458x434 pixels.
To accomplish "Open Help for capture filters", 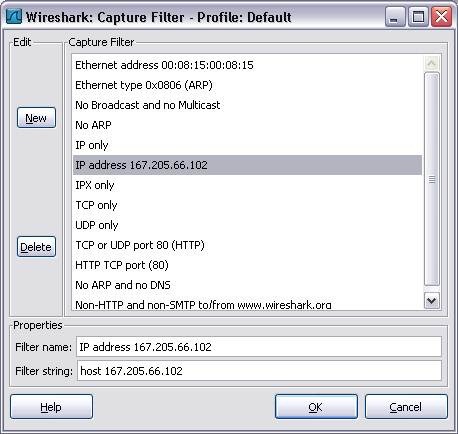I will pos(51,407).
